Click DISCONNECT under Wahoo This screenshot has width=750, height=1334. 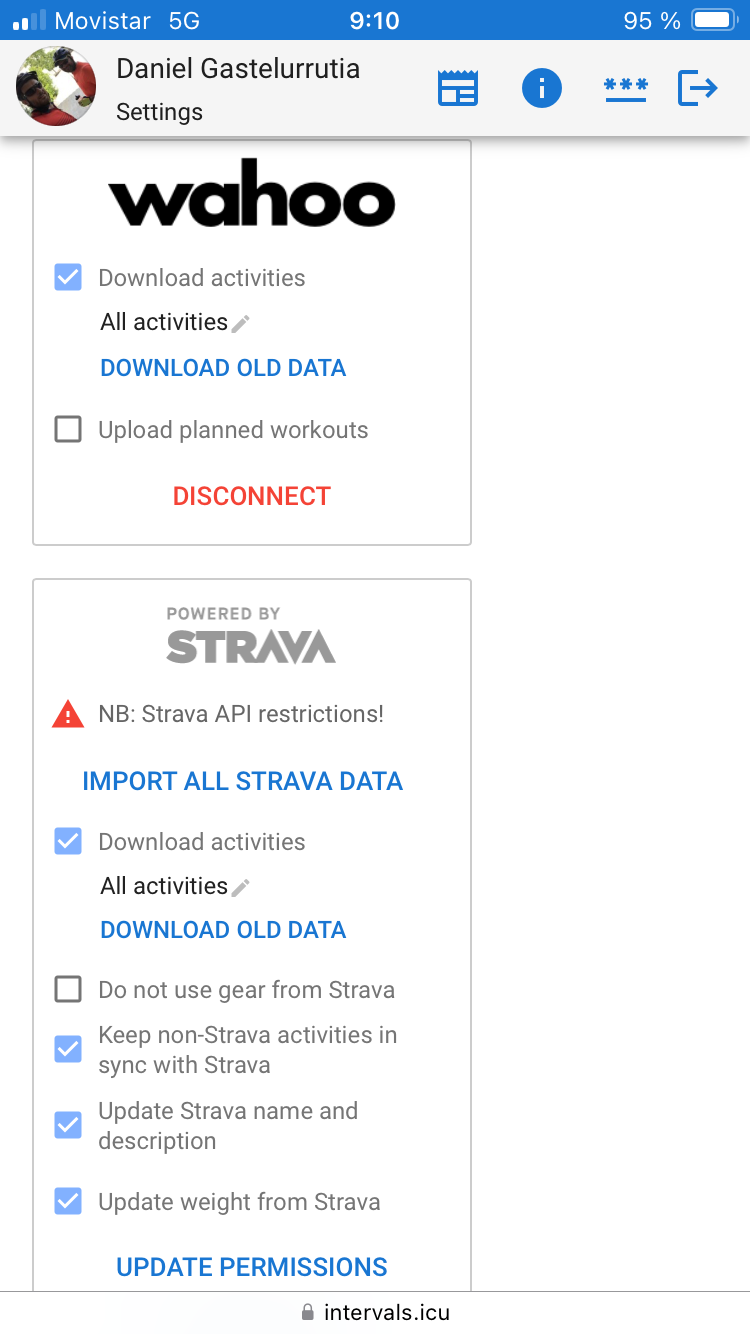coord(252,496)
